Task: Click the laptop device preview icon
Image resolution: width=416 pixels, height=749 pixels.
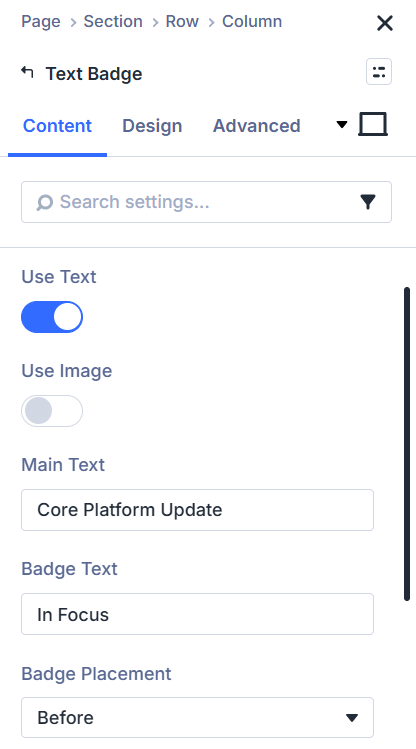Action: click(x=373, y=125)
